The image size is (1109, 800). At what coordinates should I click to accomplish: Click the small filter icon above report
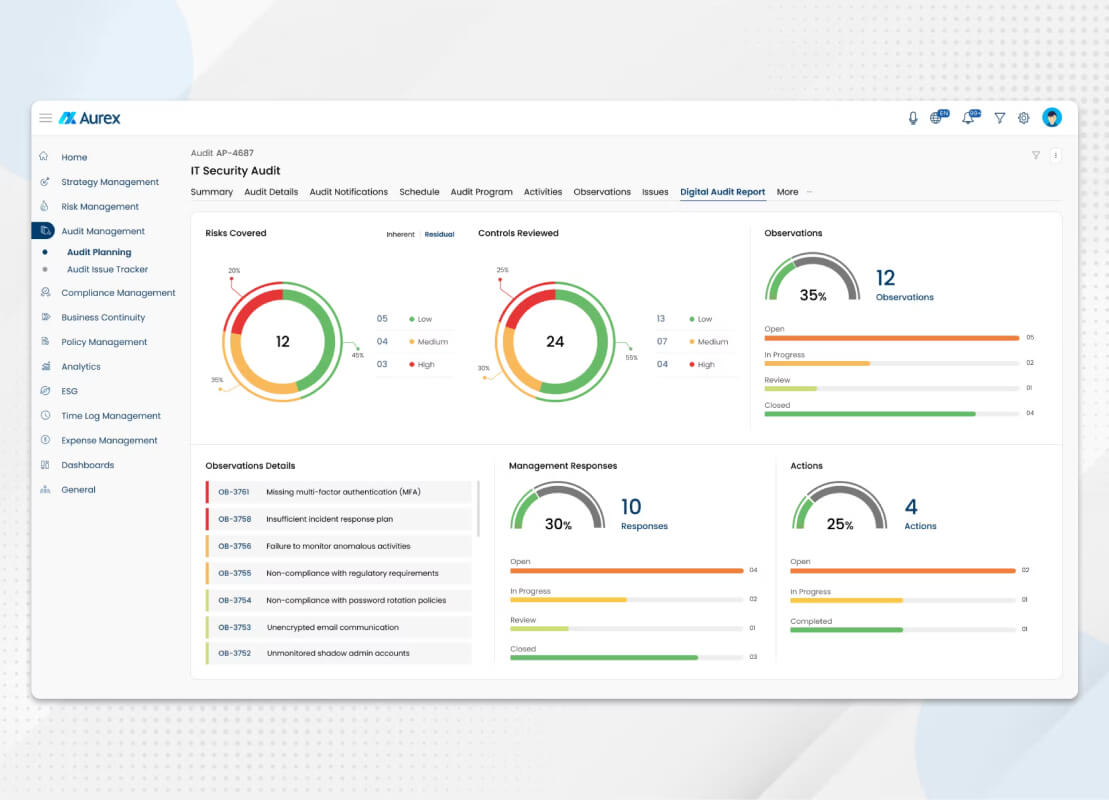(x=1035, y=156)
